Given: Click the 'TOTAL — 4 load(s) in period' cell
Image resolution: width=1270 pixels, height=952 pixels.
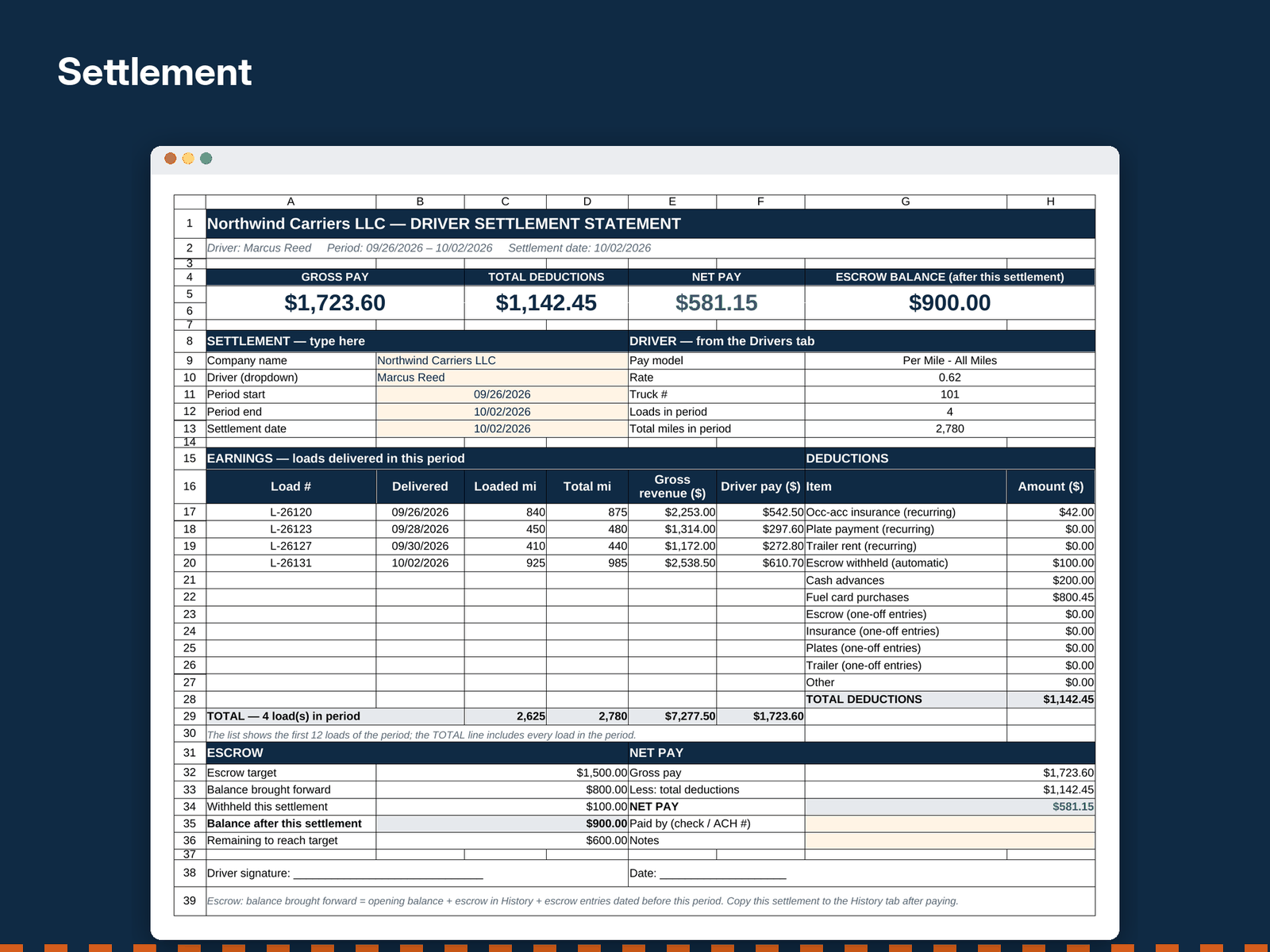Looking at the screenshot, I should click(x=335, y=716).
